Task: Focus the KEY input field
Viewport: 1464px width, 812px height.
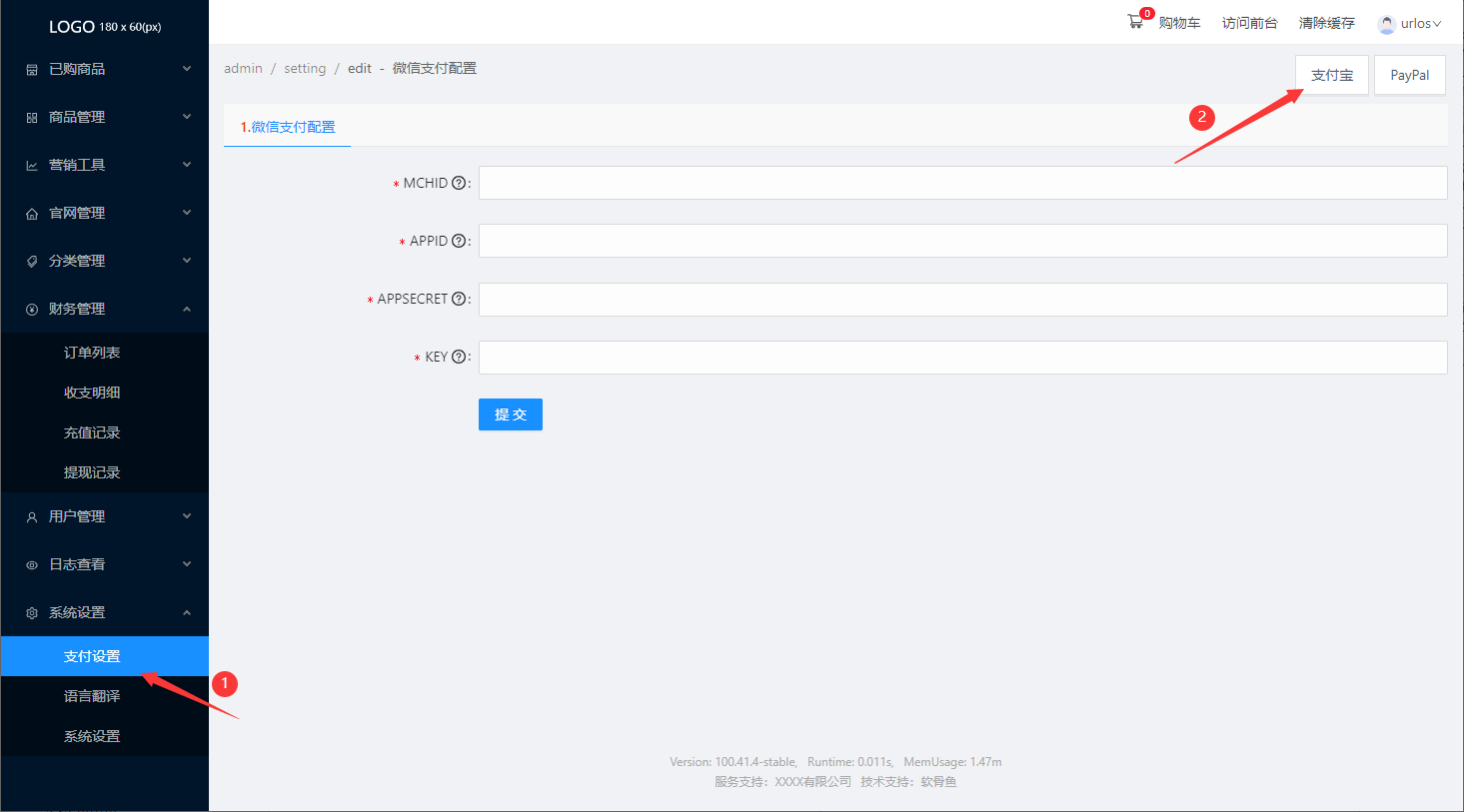Action: point(963,358)
